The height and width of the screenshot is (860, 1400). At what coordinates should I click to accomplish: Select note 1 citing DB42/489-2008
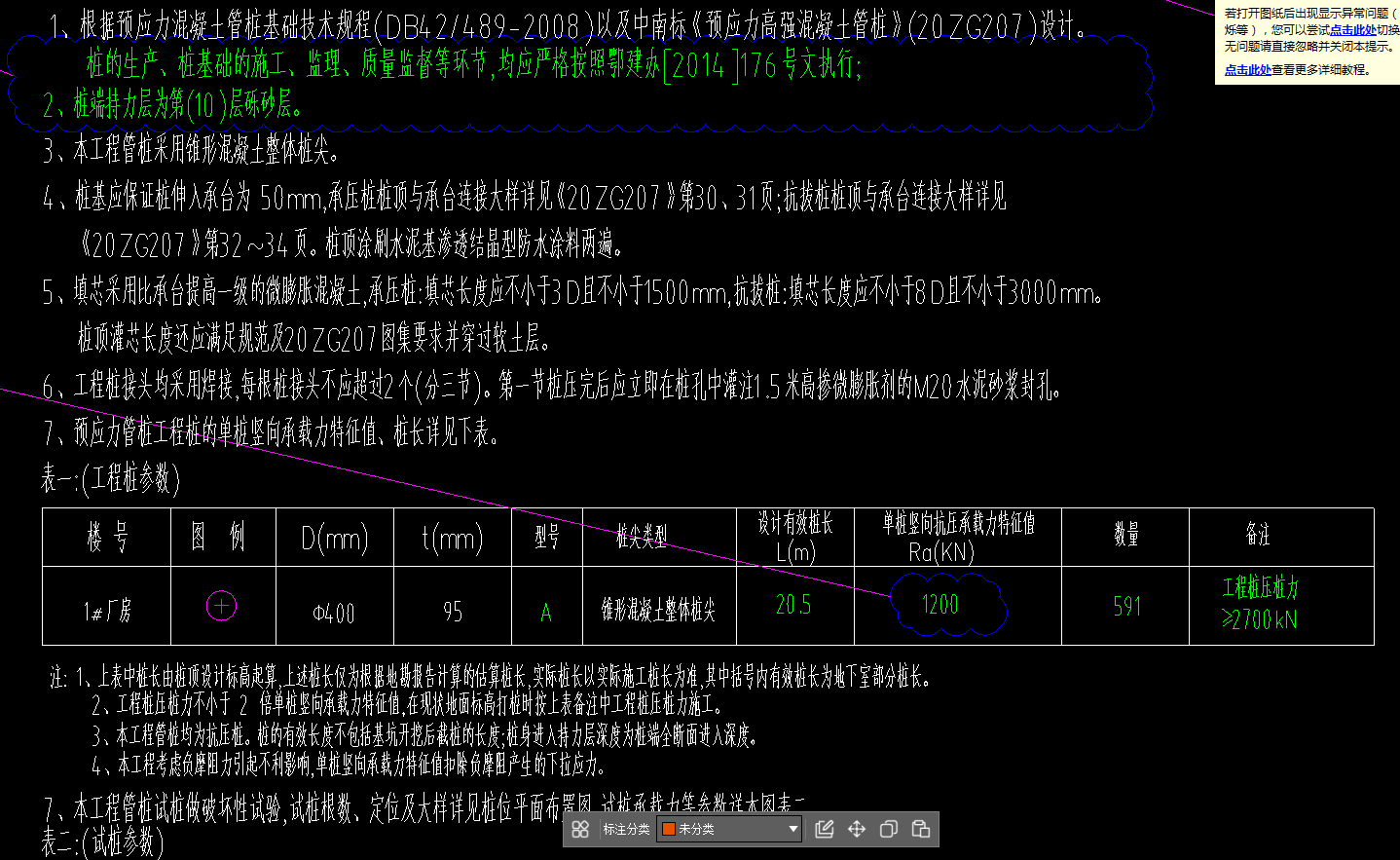coord(569,25)
